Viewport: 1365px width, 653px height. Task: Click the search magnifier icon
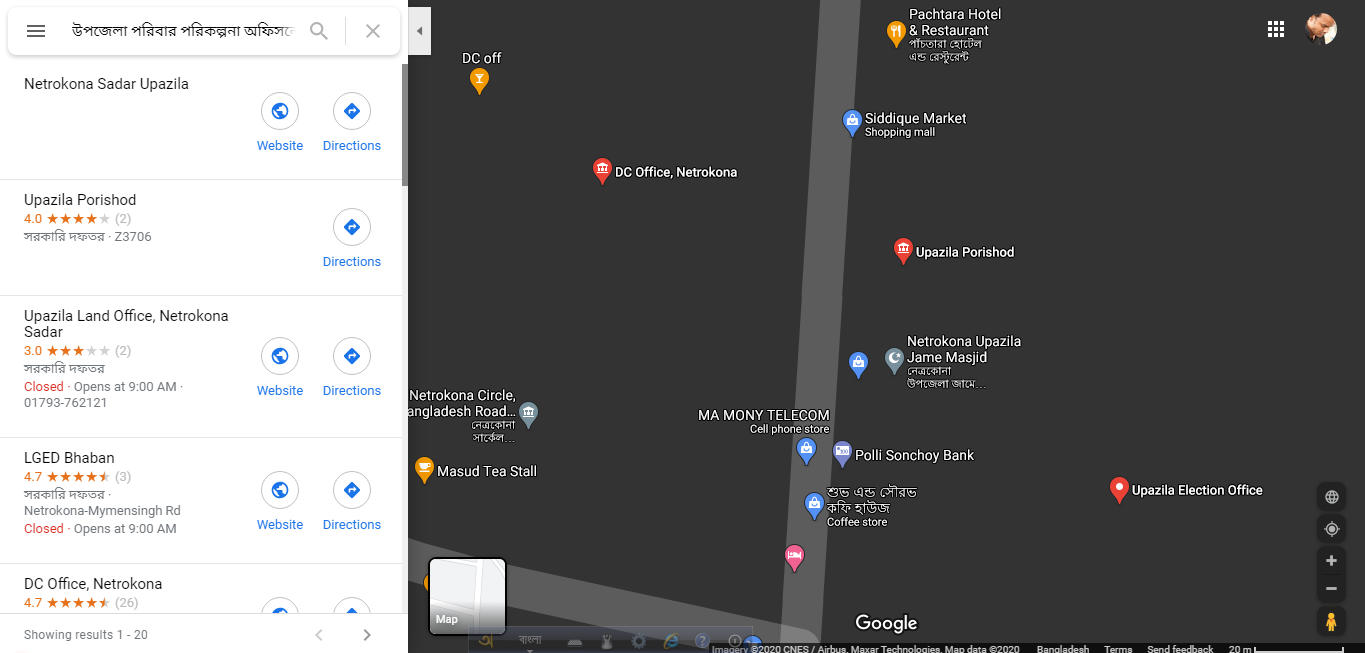click(x=319, y=31)
